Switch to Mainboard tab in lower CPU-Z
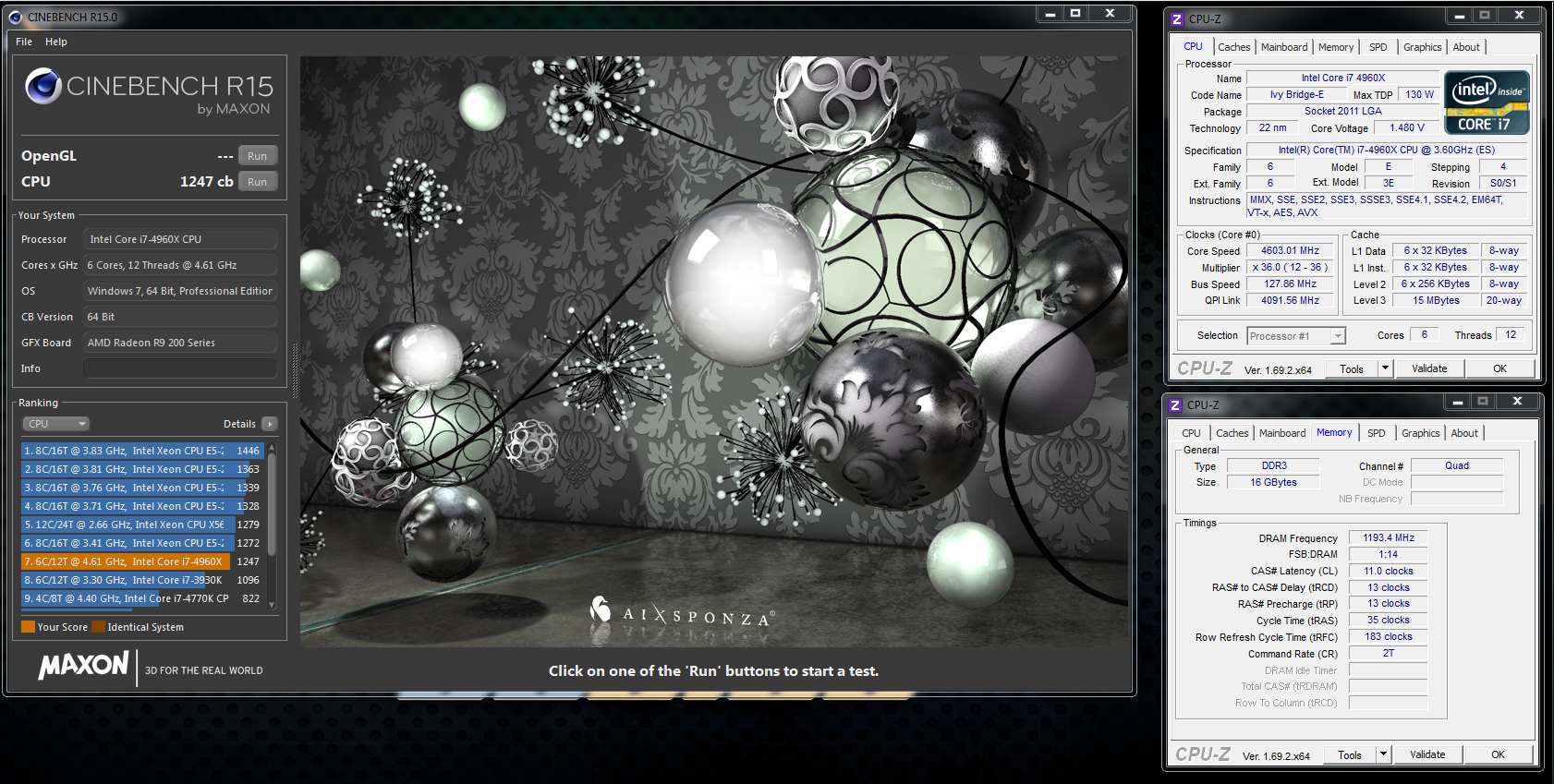The image size is (1554, 784). pyautogui.click(x=1282, y=433)
